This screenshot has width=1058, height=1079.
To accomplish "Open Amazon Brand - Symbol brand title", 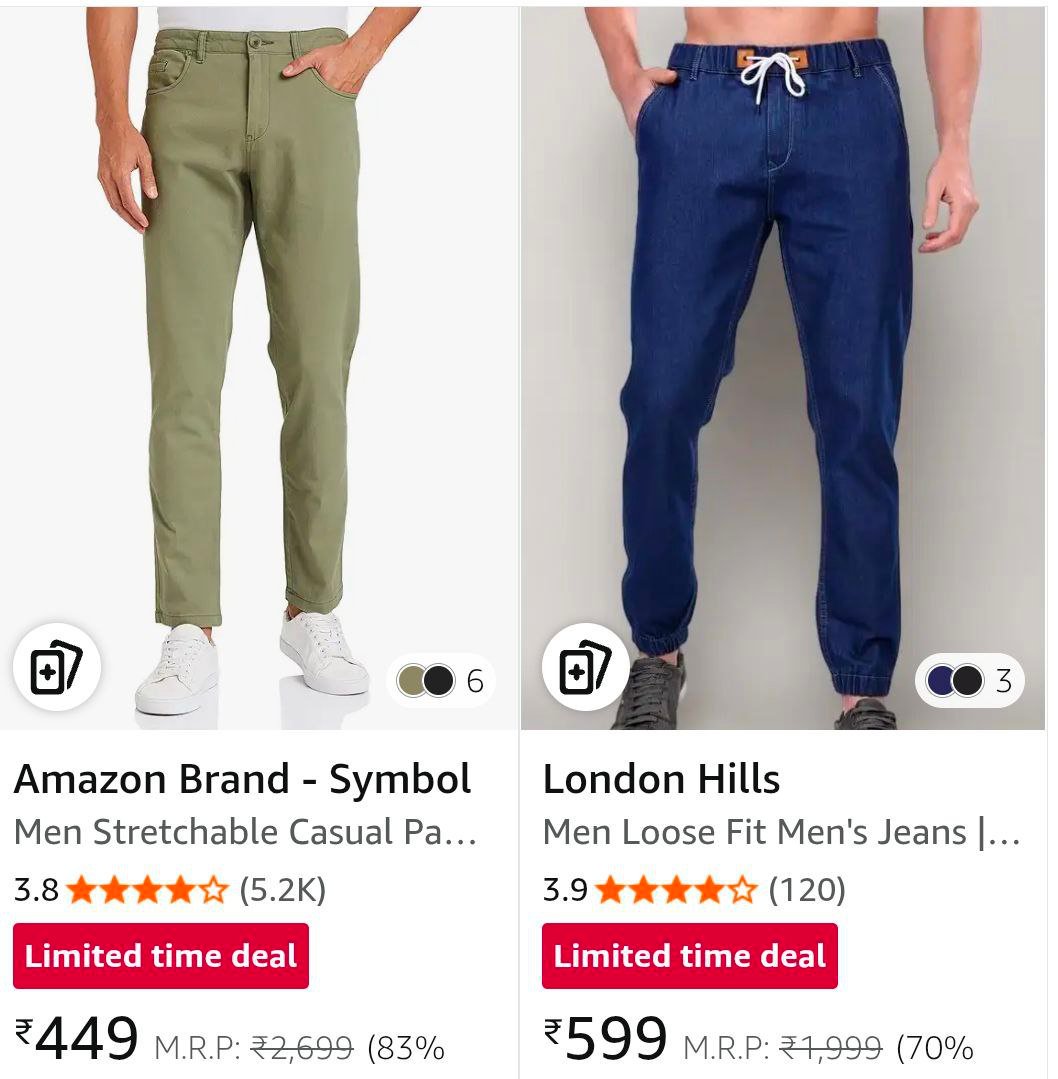I will pos(242,780).
